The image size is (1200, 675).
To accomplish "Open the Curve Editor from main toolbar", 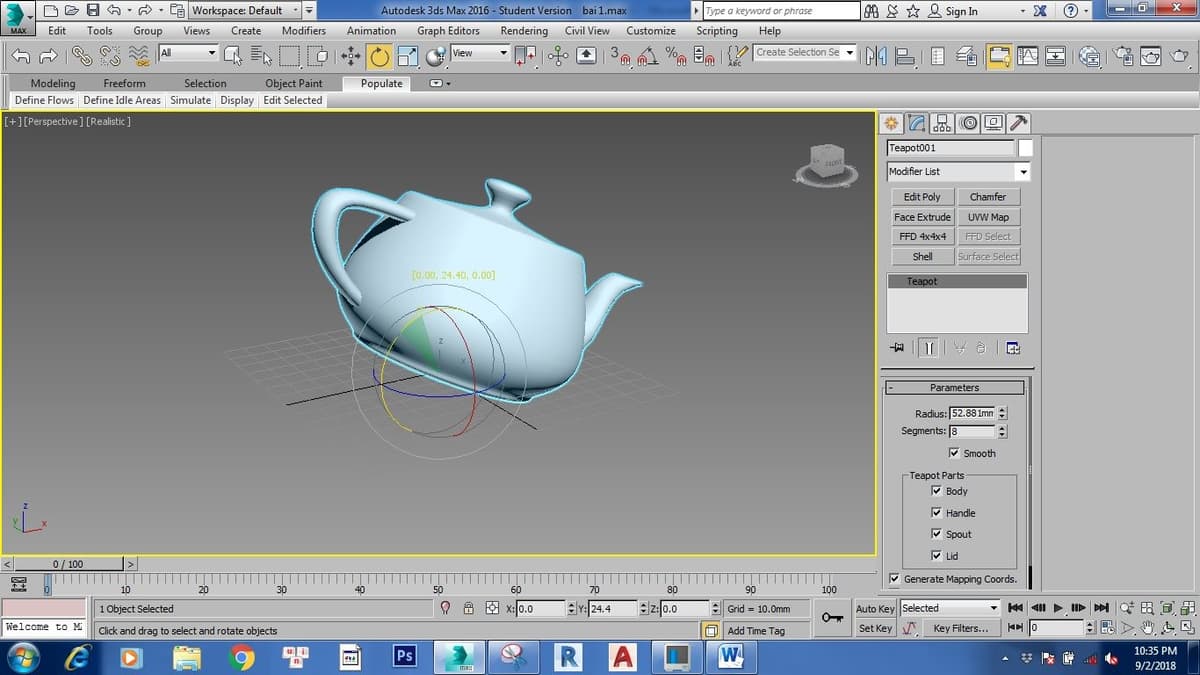I will click(x=1027, y=57).
